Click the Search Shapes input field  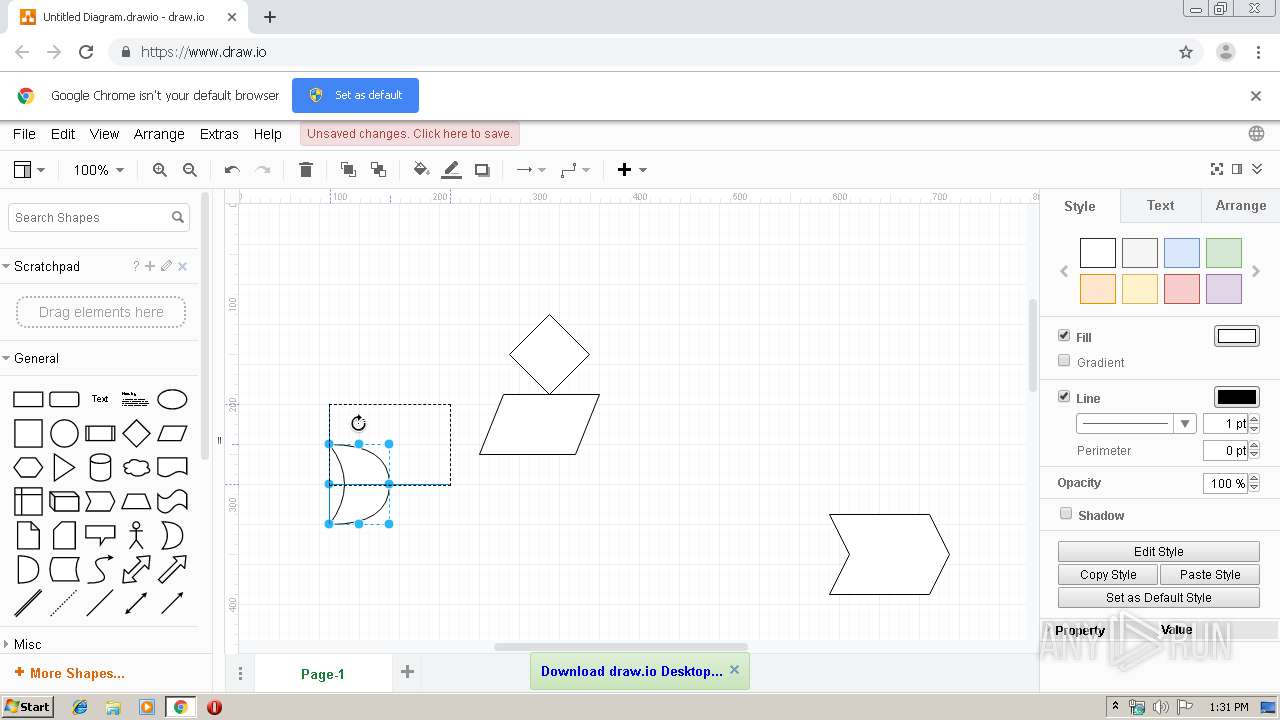[x=100, y=217]
